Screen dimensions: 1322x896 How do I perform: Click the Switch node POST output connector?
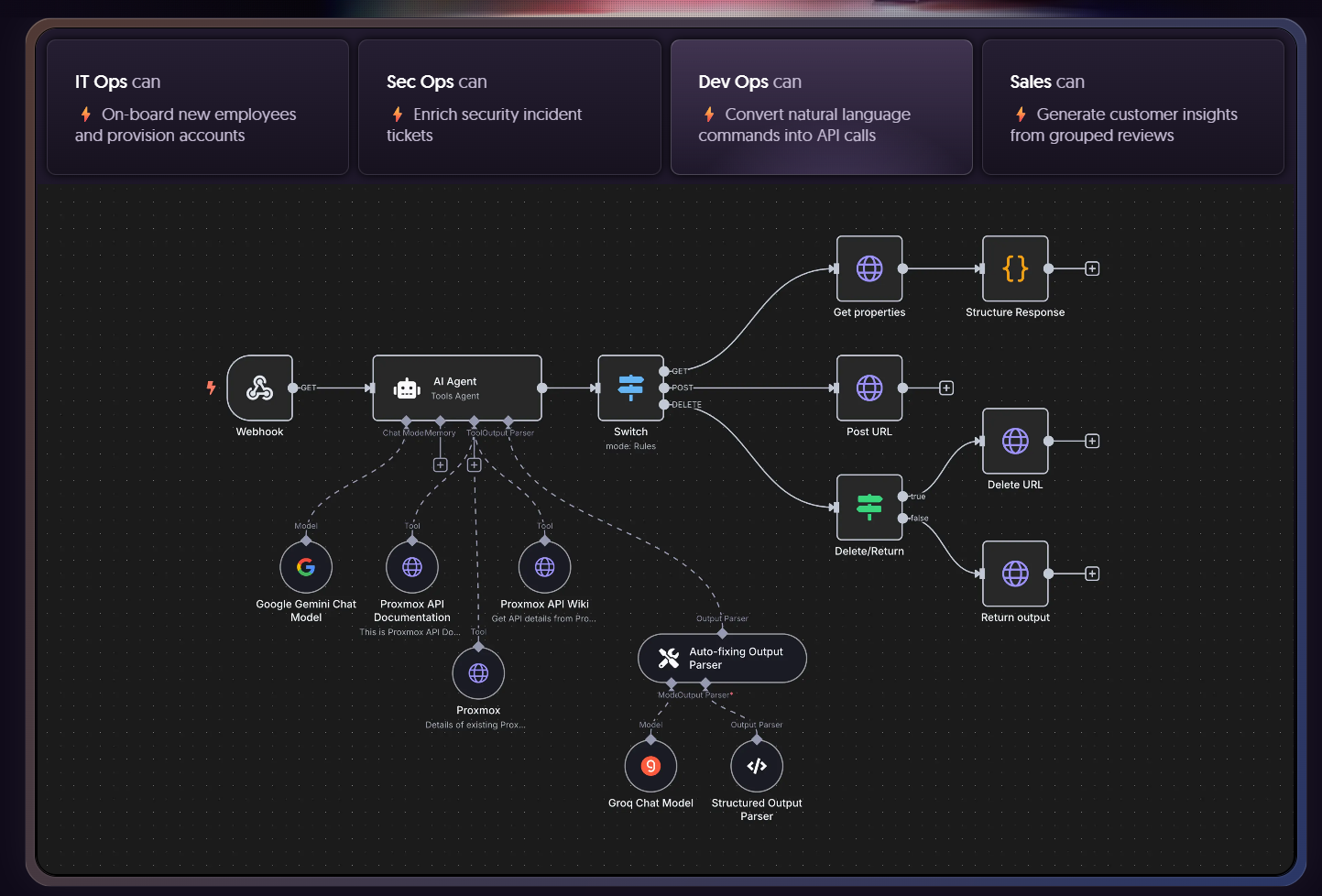tap(664, 388)
